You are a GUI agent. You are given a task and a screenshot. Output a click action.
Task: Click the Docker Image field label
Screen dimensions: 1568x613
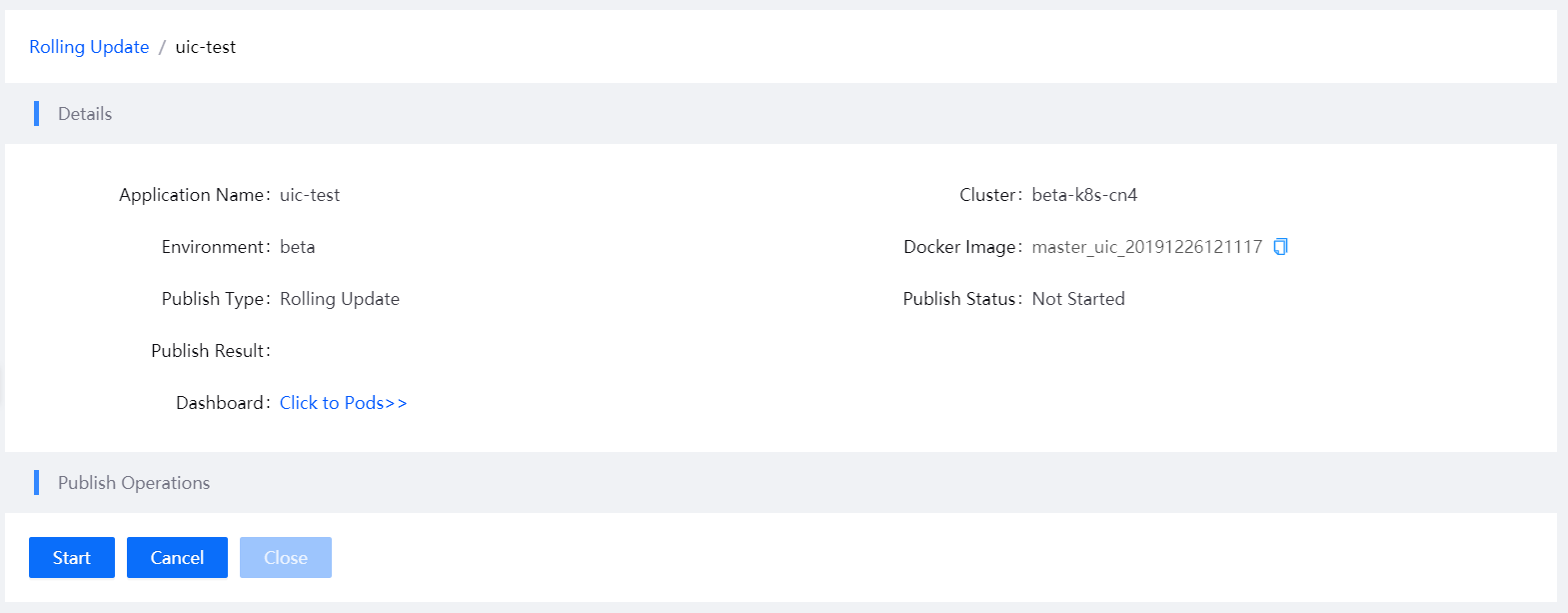pos(960,247)
